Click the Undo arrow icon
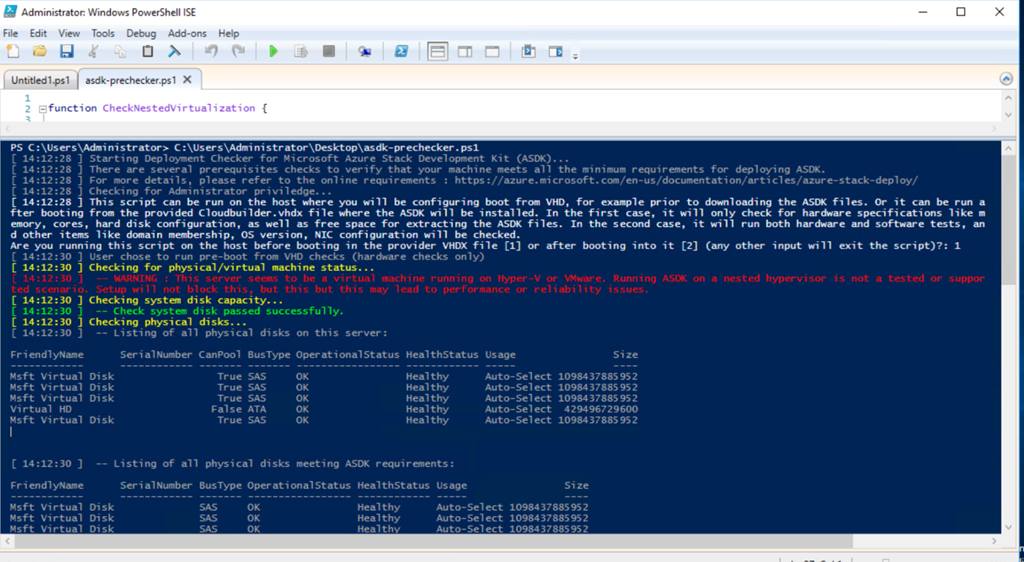This screenshot has height=562, width=1024. point(211,52)
